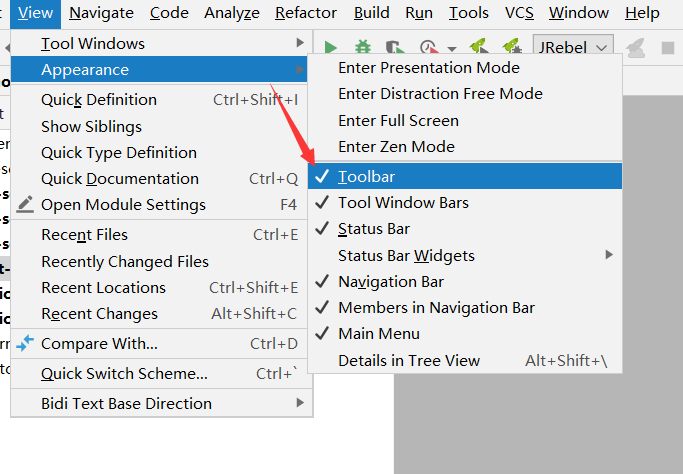Open the Navigate menu
The width and height of the screenshot is (683, 474).
(101, 13)
